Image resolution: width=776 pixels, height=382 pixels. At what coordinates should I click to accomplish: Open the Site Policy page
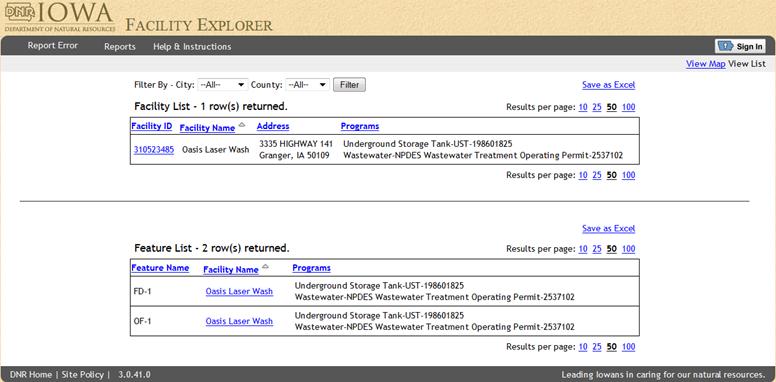coord(83,375)
